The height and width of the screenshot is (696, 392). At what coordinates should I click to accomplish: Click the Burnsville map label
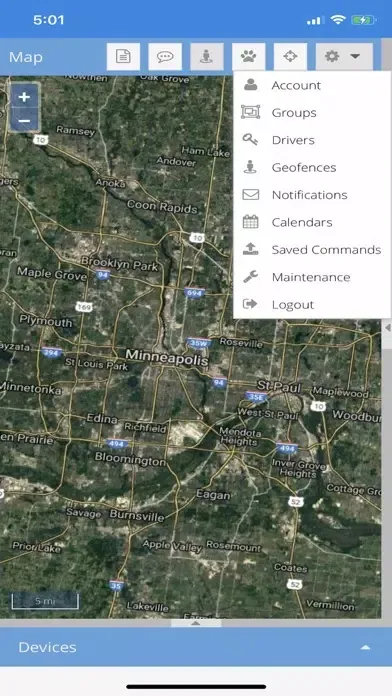137,515
